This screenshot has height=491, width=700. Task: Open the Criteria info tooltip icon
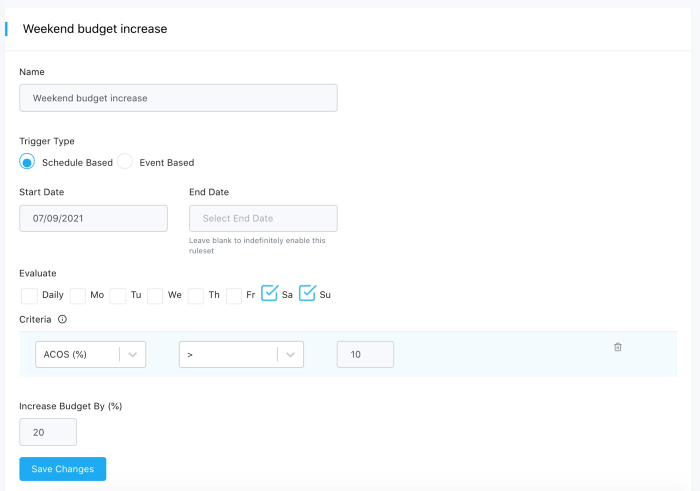(62, 319)
